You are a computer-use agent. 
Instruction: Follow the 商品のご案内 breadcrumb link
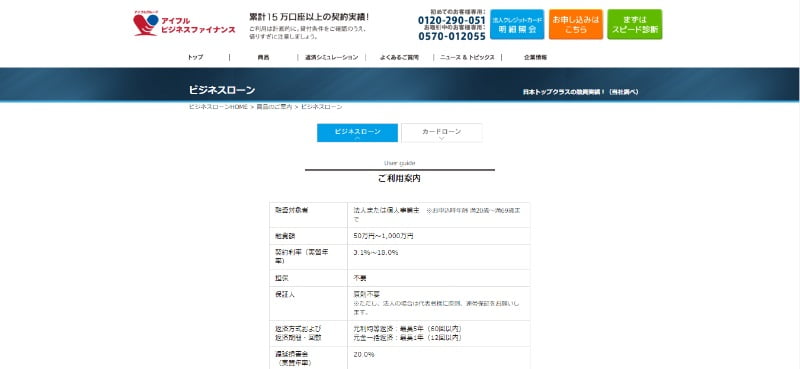[x=274, y=107]
